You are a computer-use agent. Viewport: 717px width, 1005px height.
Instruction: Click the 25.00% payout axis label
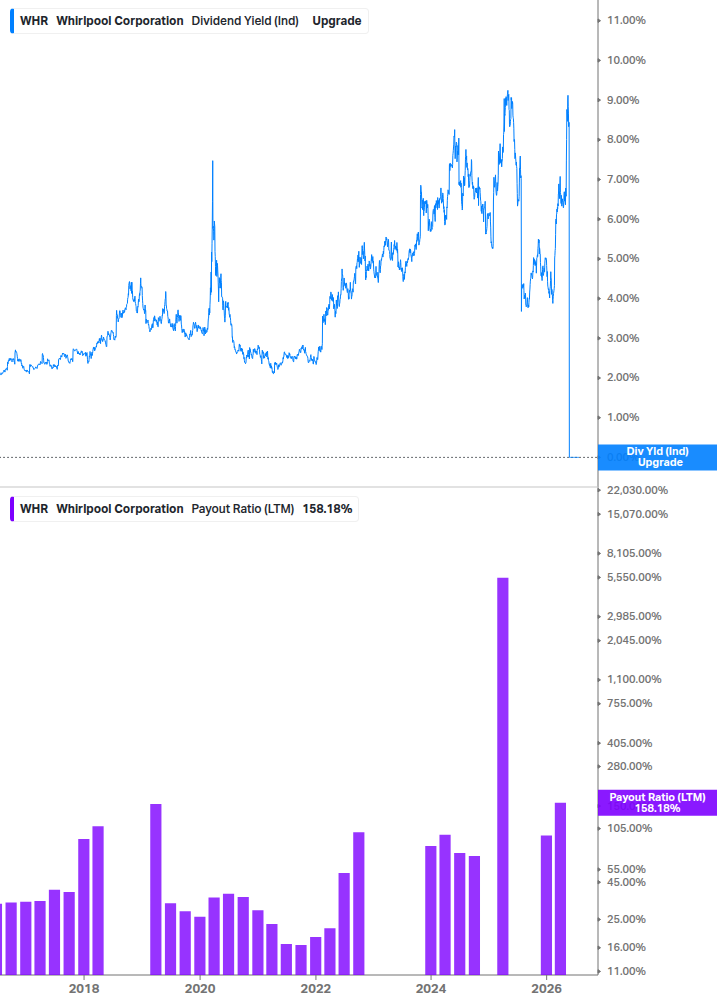(x=626, y=920)
